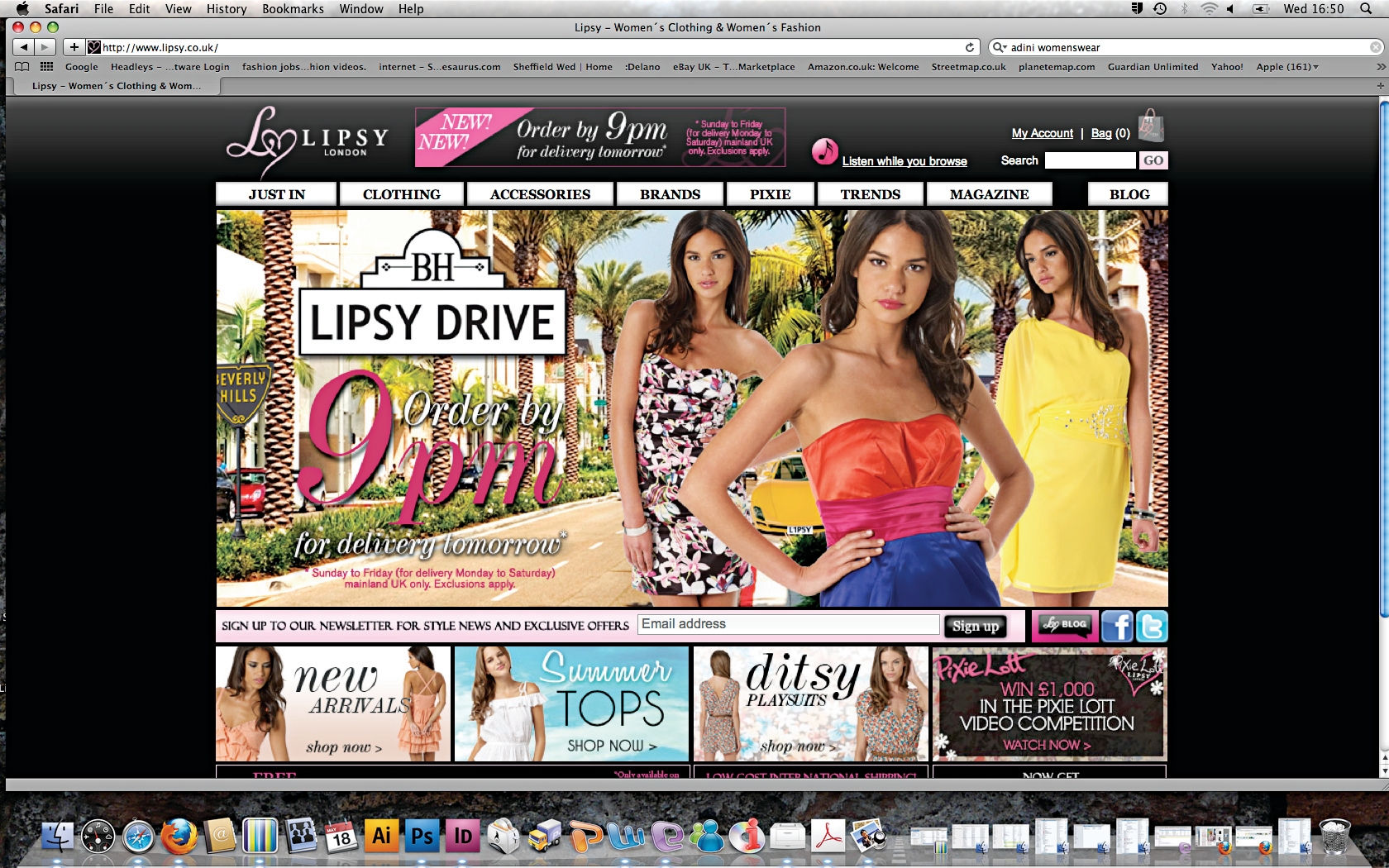Show all bookmarks book icon
This screenshot has height=868, width=1389.
point(22,67)
